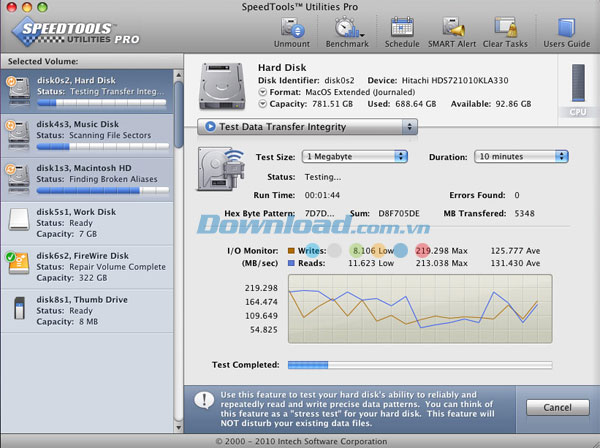
Task: Select disk0s2, Hard Disk volume row
Action: (87, 91)
